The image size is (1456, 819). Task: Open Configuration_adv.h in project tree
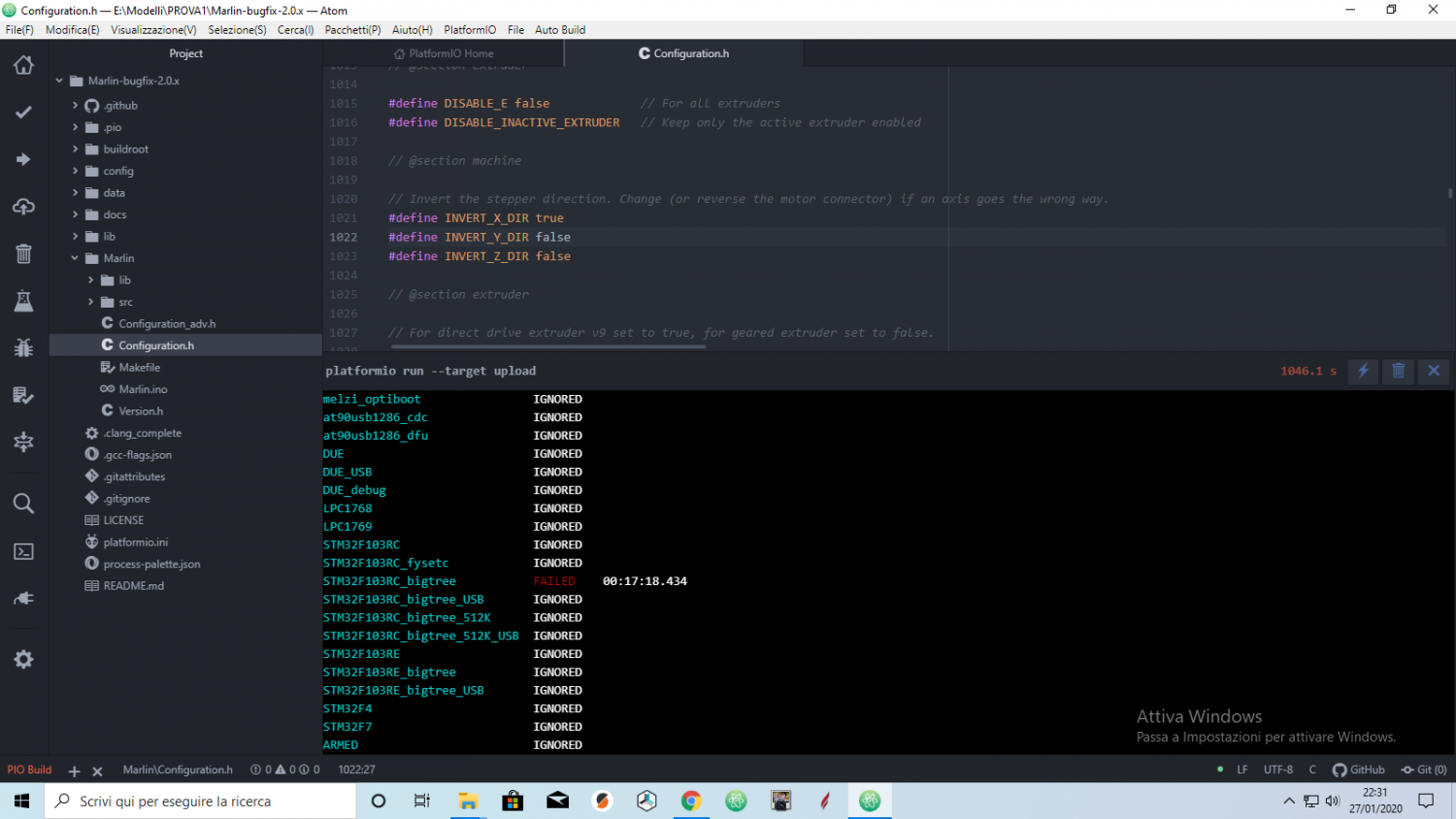pyautogui.click(x=166, y=324)
